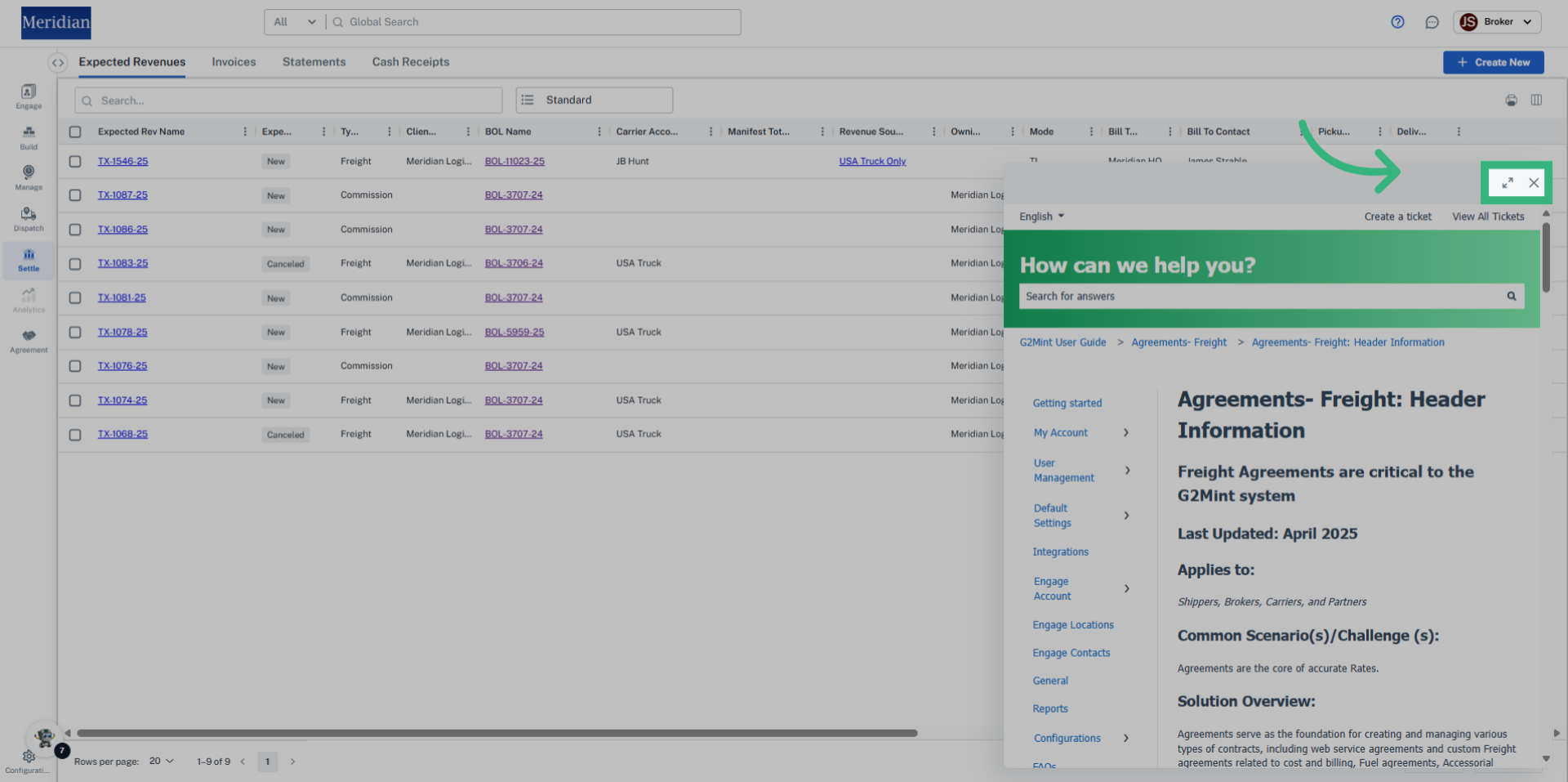The height and width of the screenshot is (782, 1568).
Task: Open the chat messages icon
Action: (x=1432, y=22)
